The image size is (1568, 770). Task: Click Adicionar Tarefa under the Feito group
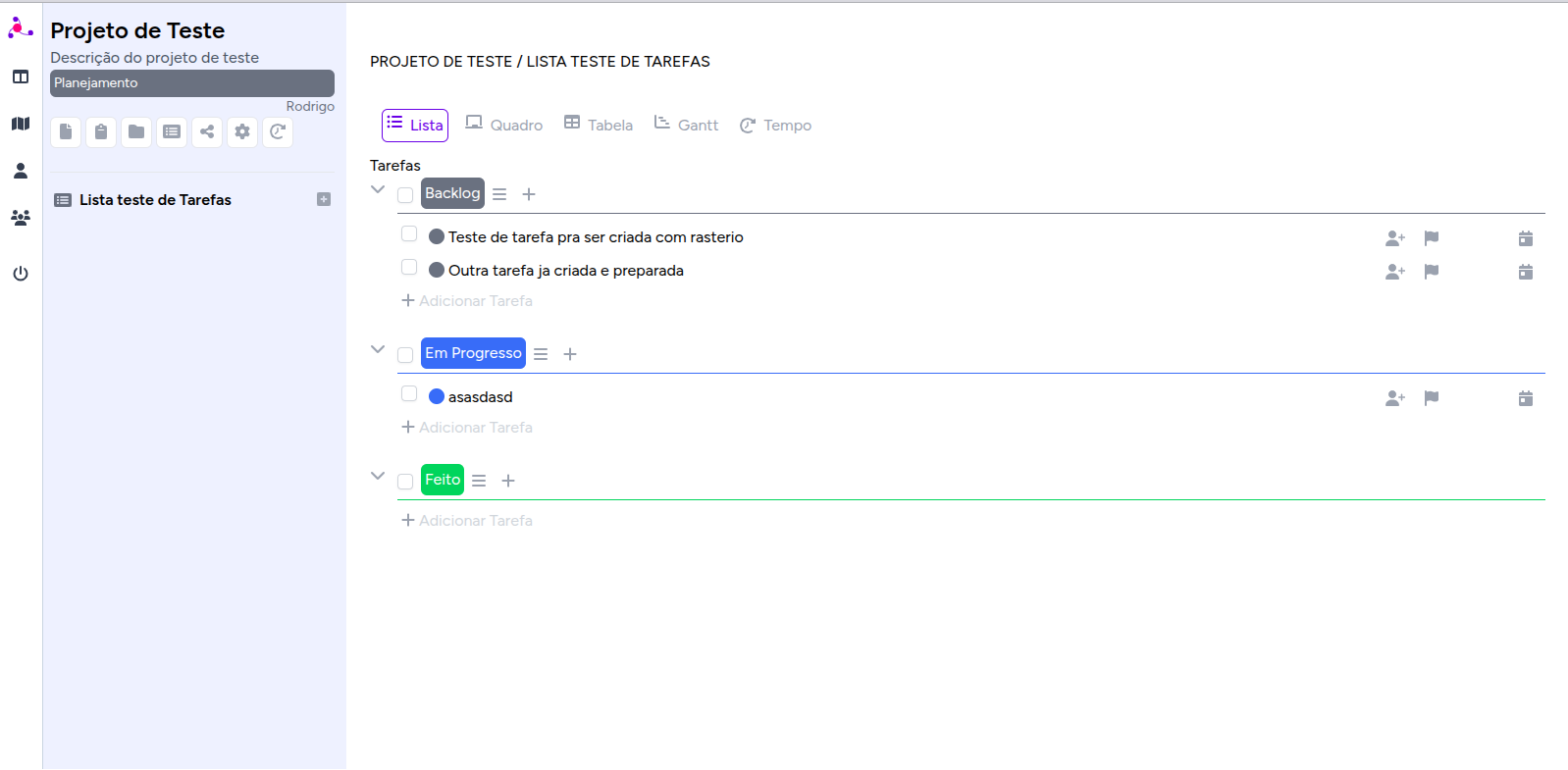467,521
